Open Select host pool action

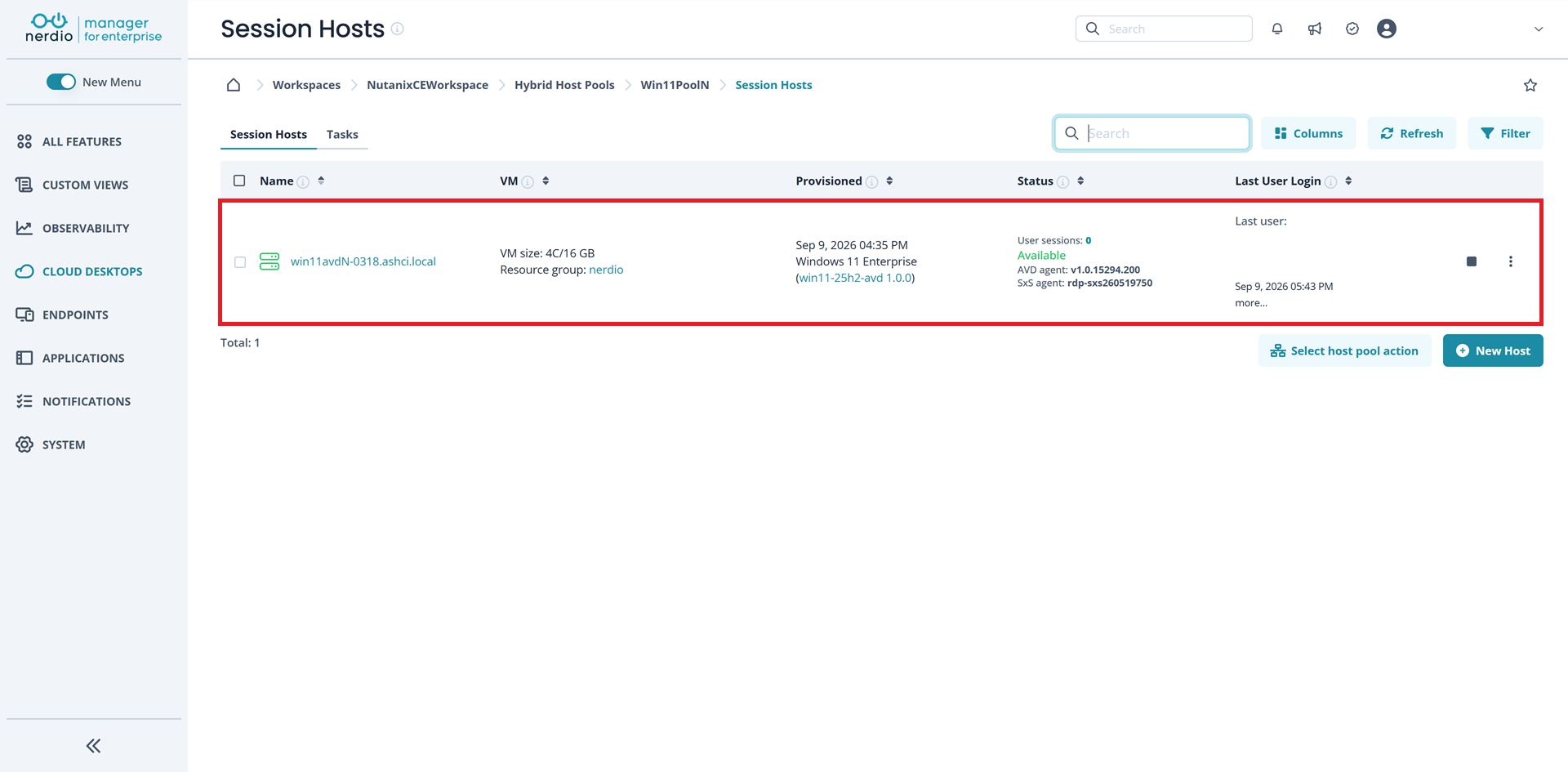point(1345,350)
